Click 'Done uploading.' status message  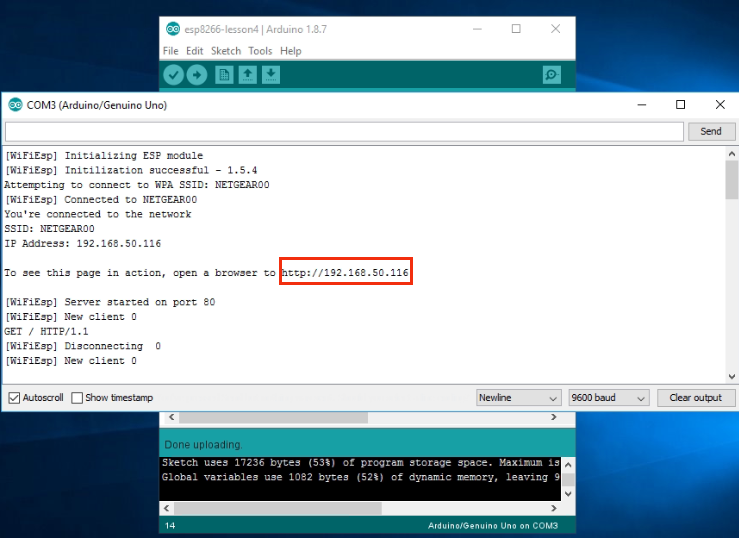[x=203, y=445]
